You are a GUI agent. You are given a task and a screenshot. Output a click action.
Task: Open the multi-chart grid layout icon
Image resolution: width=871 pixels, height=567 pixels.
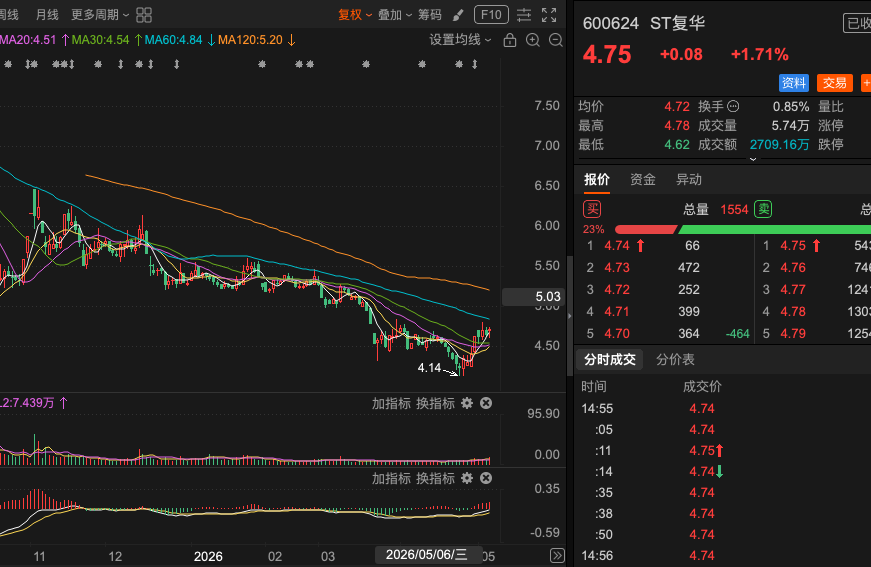[144, 15]
